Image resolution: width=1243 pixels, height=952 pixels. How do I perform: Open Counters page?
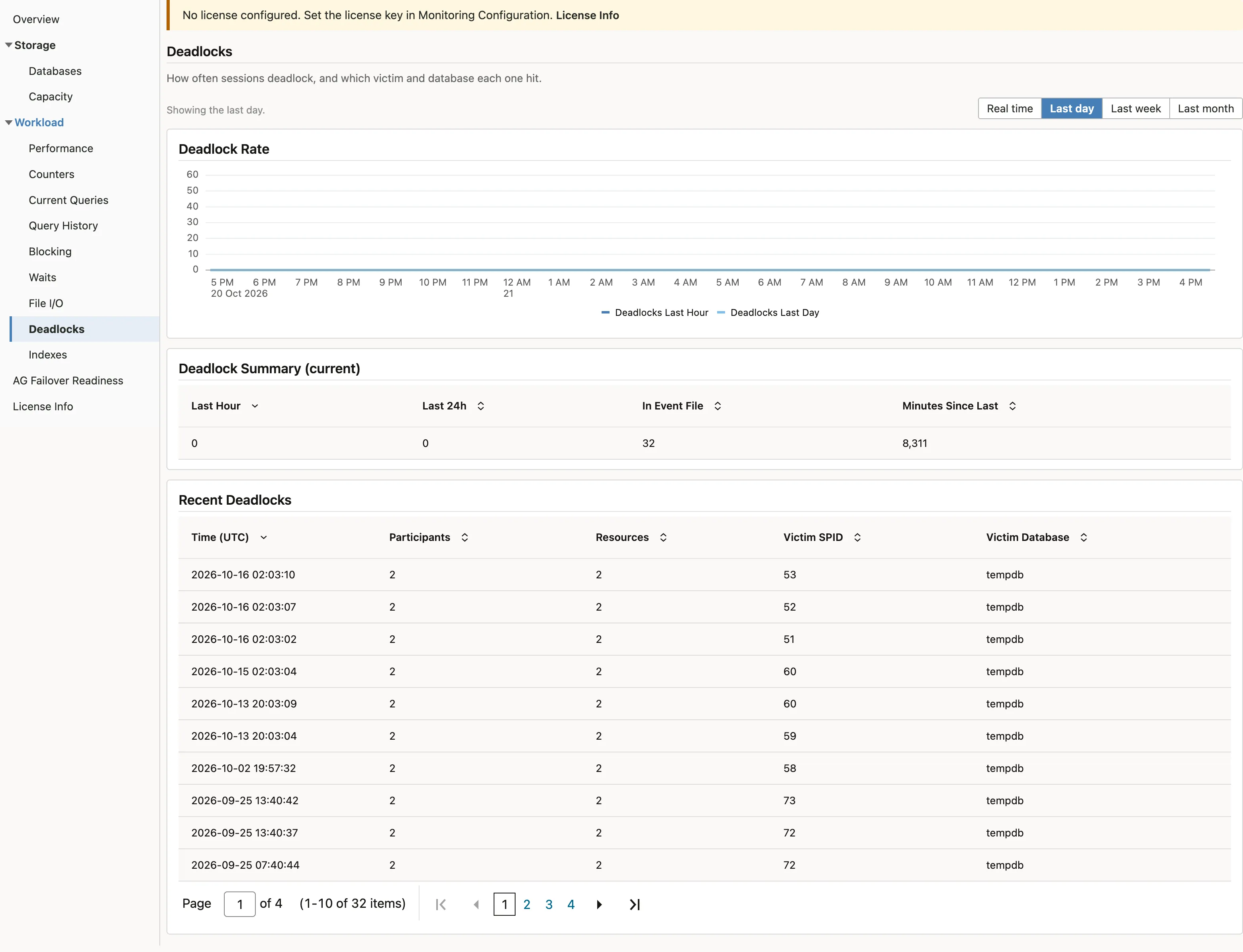[x=51, y=174]
